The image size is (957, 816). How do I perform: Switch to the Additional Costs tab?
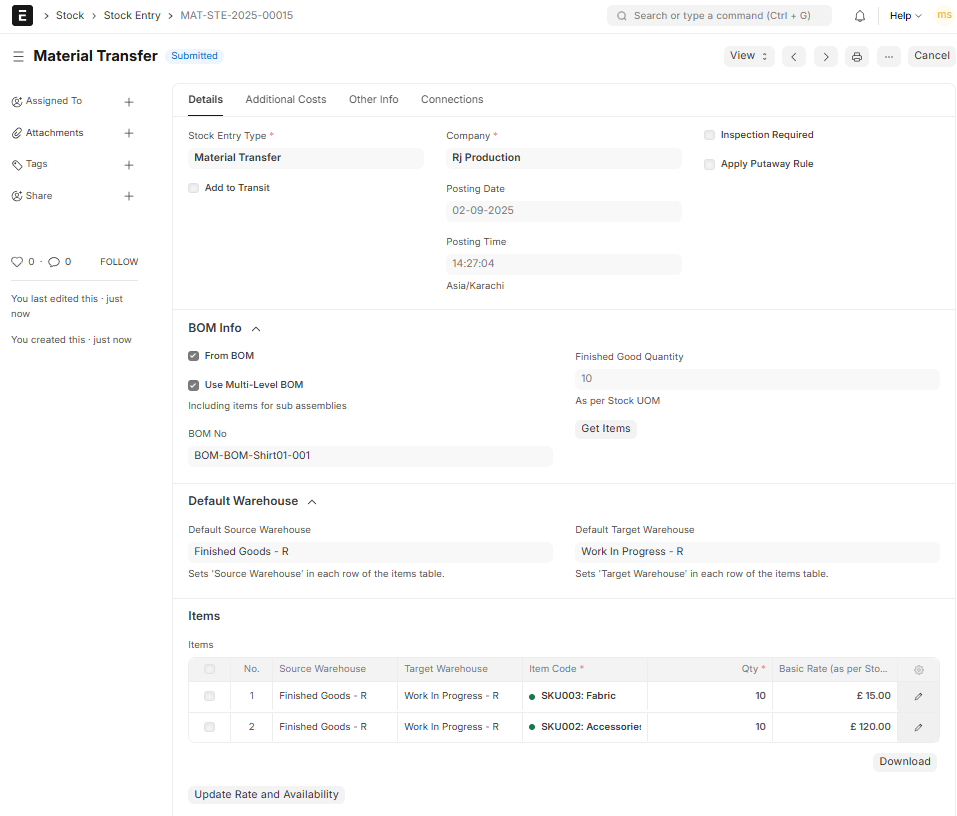[286, 100]
